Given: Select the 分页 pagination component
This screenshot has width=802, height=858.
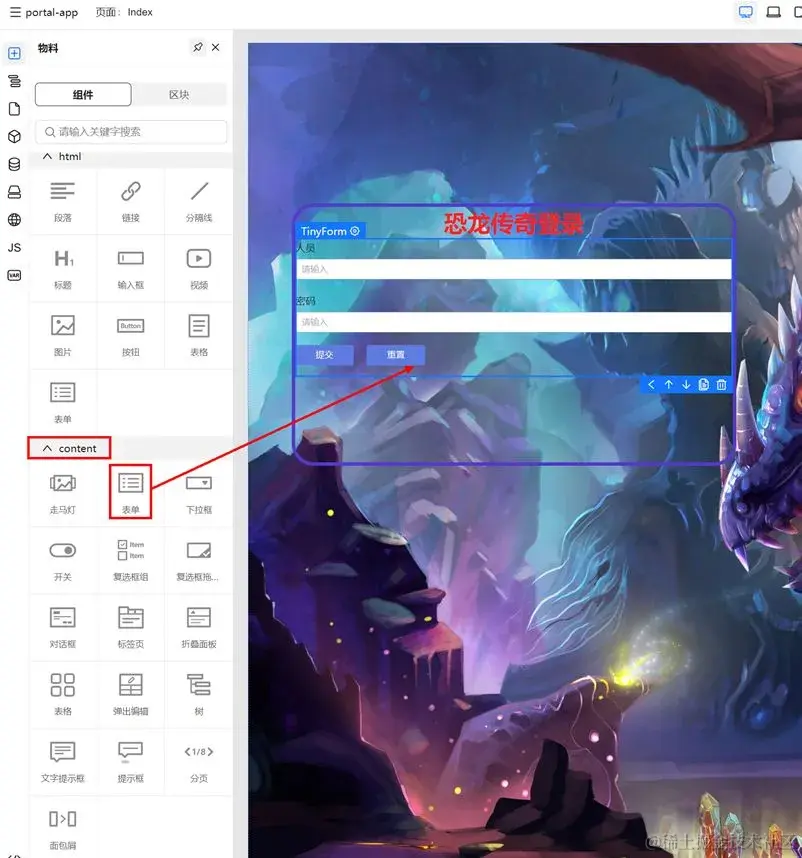Looking at the screenshot, I should point(199,762).
